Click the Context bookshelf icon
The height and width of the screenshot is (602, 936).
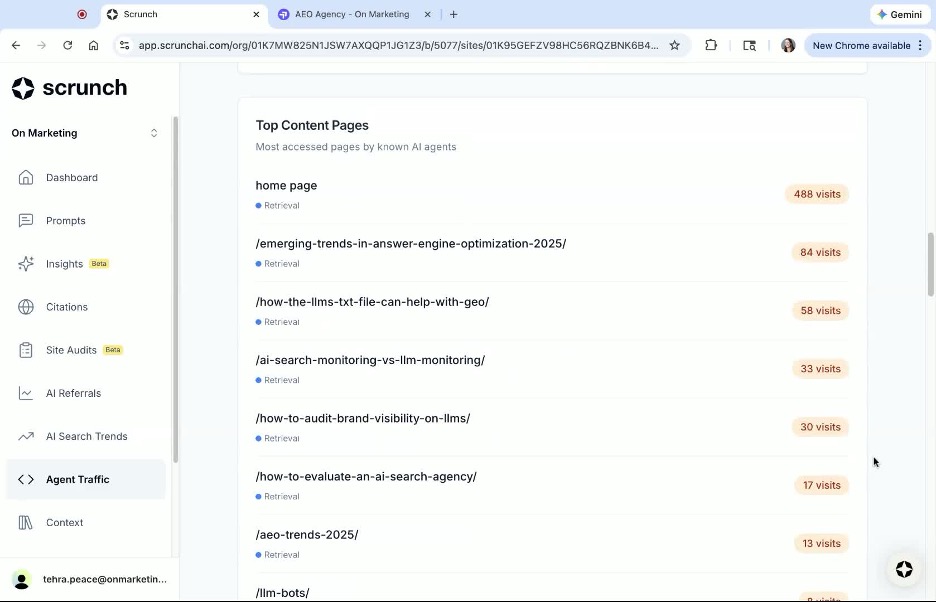27,522
